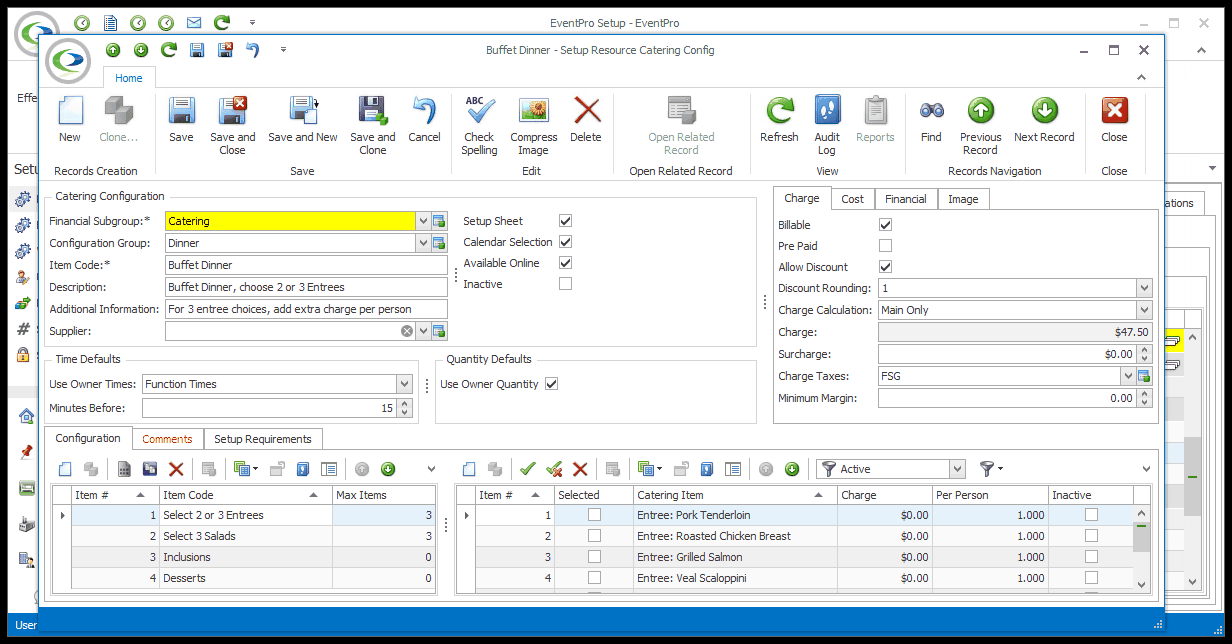Viewport: 1232px width, 644px height.
Task: Select the Configuration tab
Action: tap(88, 438)
